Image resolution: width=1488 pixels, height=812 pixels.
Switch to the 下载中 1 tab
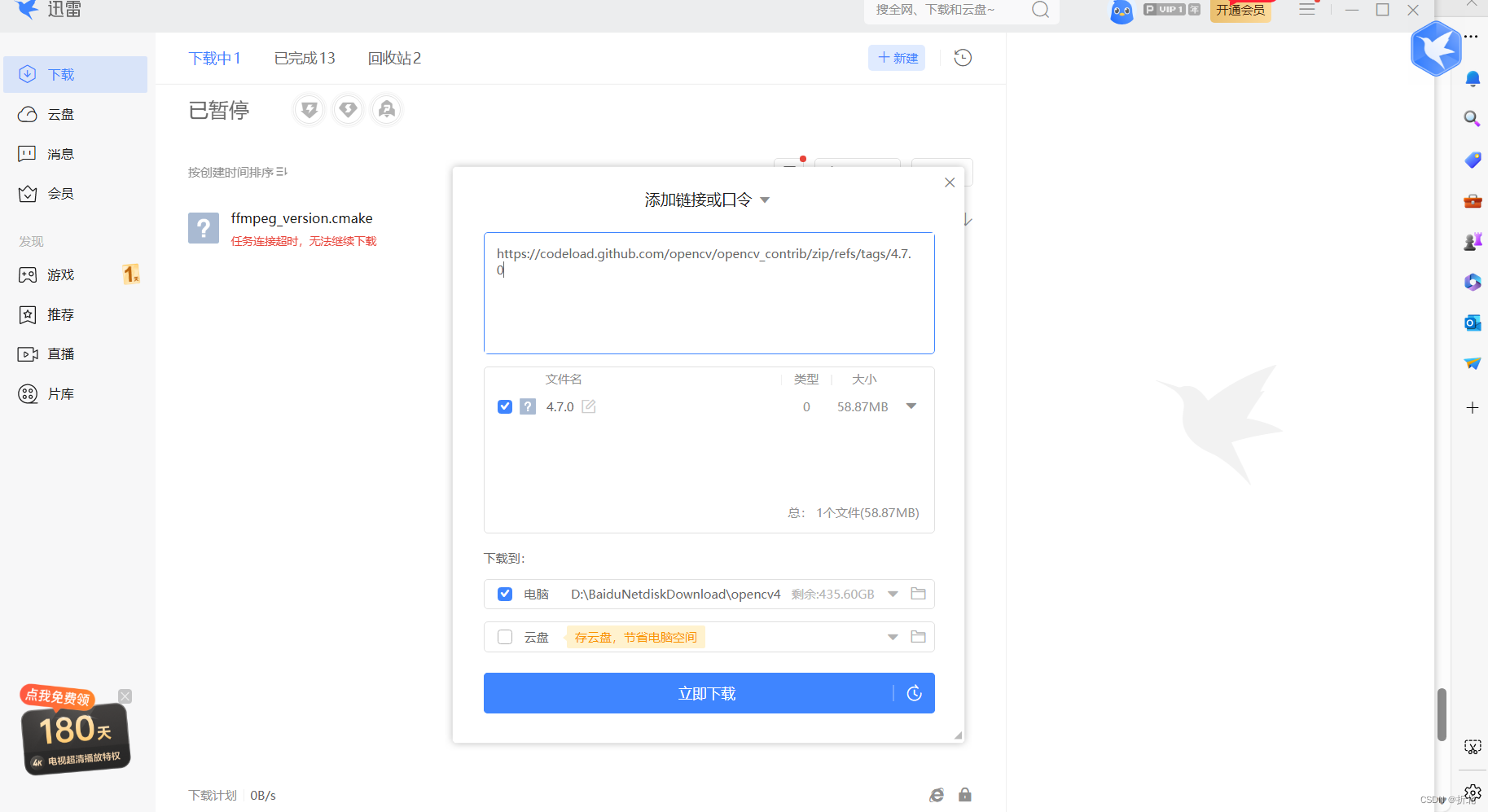[214, 58]
